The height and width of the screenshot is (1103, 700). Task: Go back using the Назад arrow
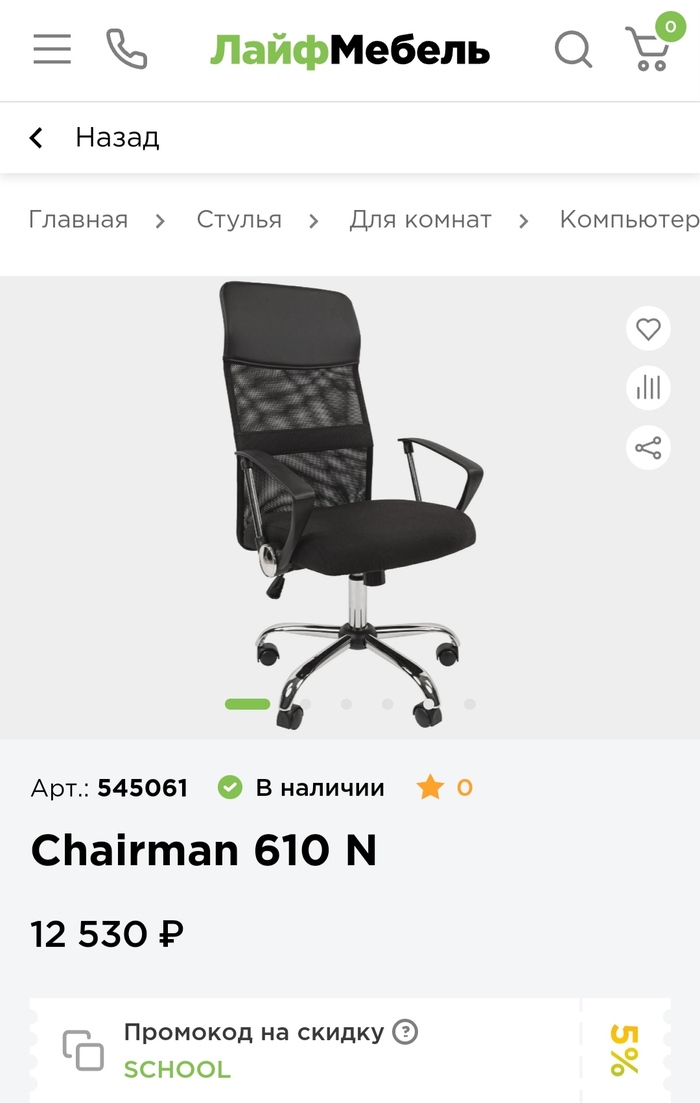(x=37, y=137)
